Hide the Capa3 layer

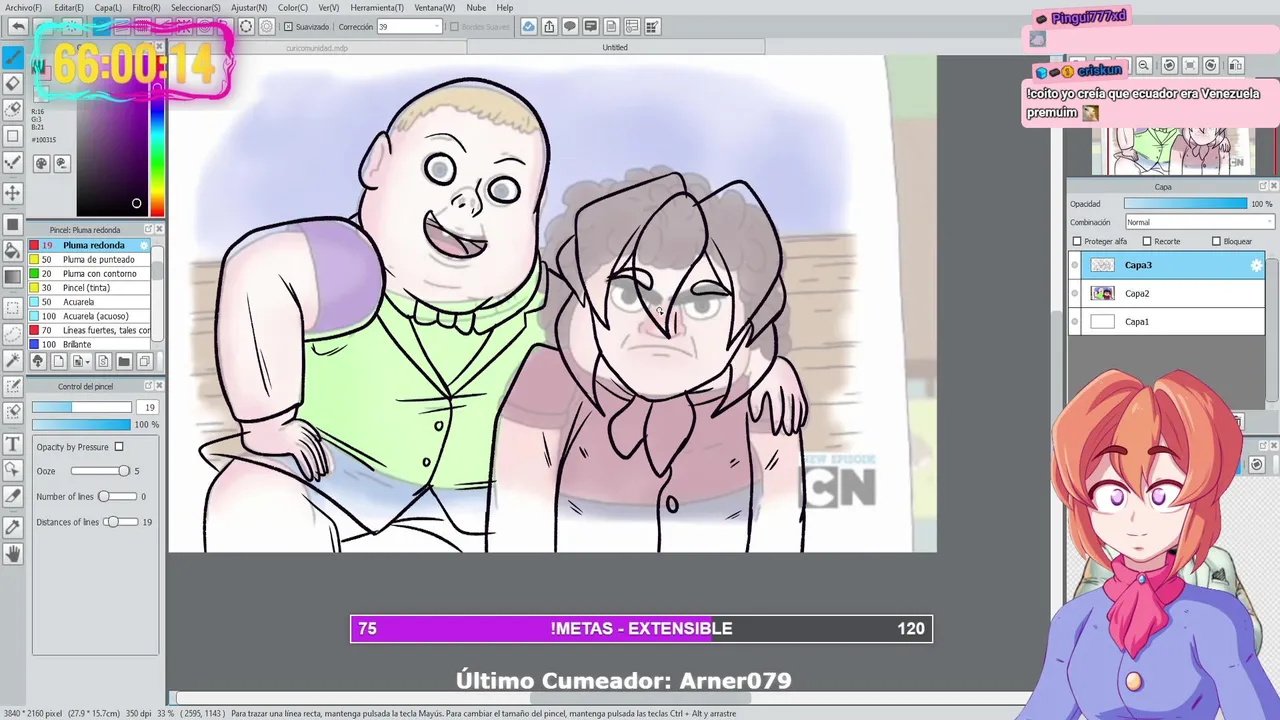1075,265
